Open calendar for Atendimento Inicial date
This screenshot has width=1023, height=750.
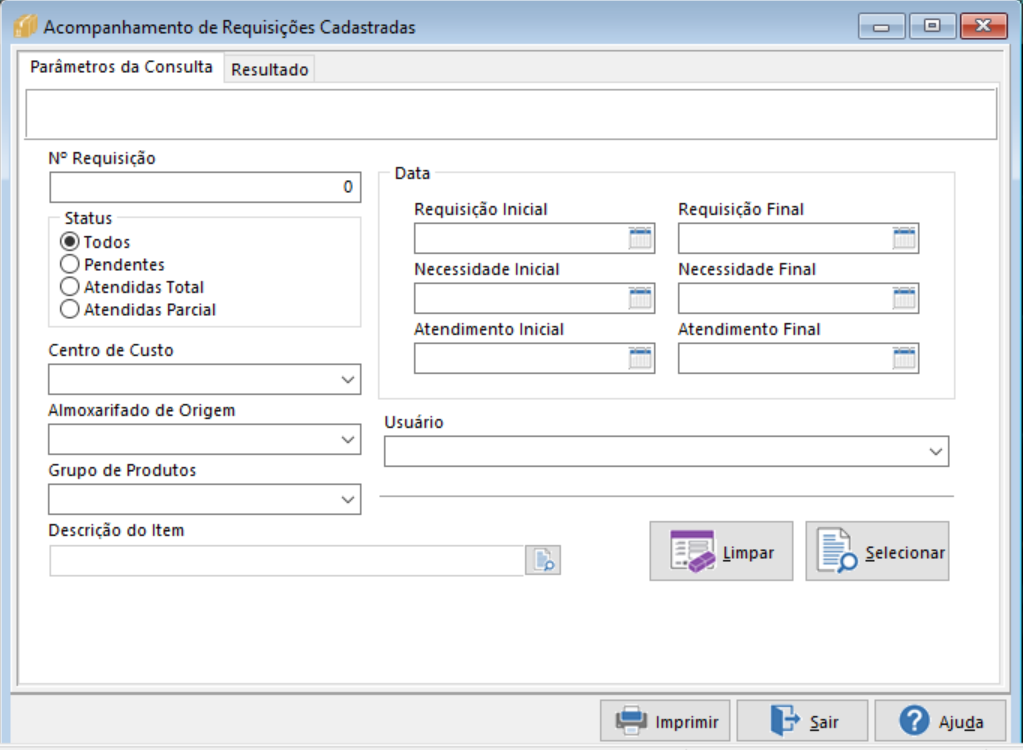click(640, 358)
